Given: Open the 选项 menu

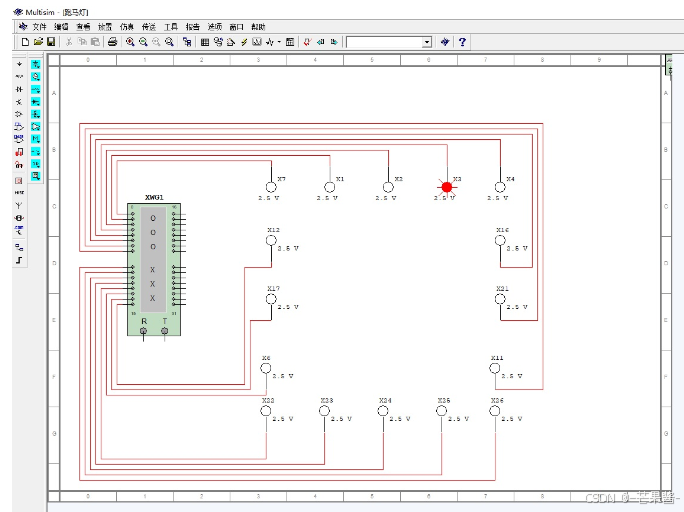Looking at the screenshot, I should 215,27.
